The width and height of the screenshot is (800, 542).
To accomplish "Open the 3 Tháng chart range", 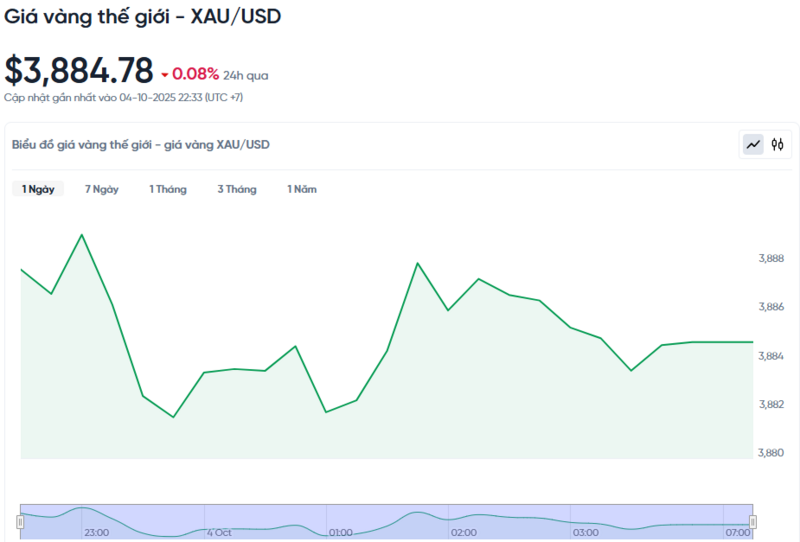I will coord(237,189).
